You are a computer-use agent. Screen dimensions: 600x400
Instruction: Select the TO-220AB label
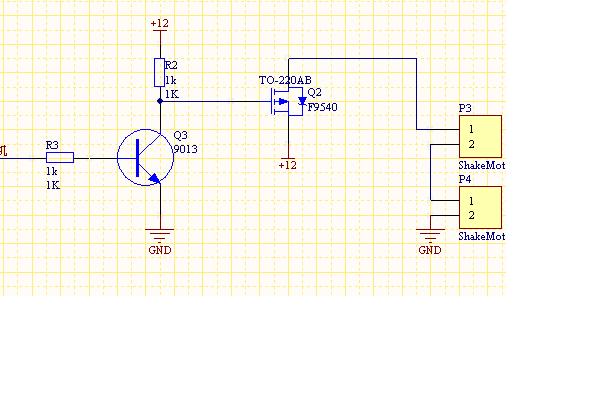(x=285, y=80)
